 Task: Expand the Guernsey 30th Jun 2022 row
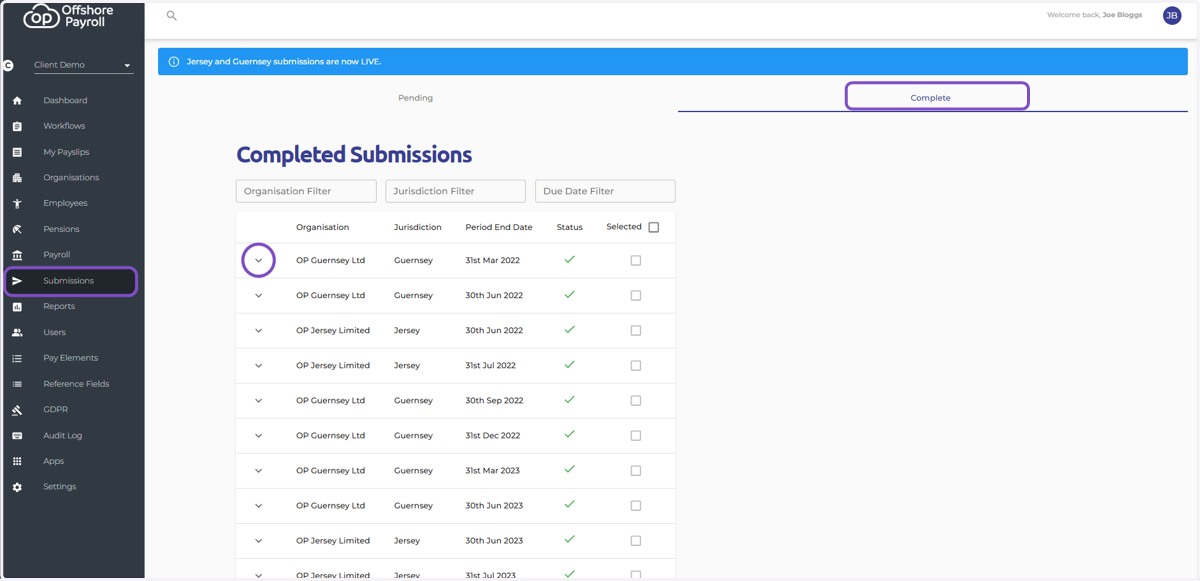(x=259, y=296)
